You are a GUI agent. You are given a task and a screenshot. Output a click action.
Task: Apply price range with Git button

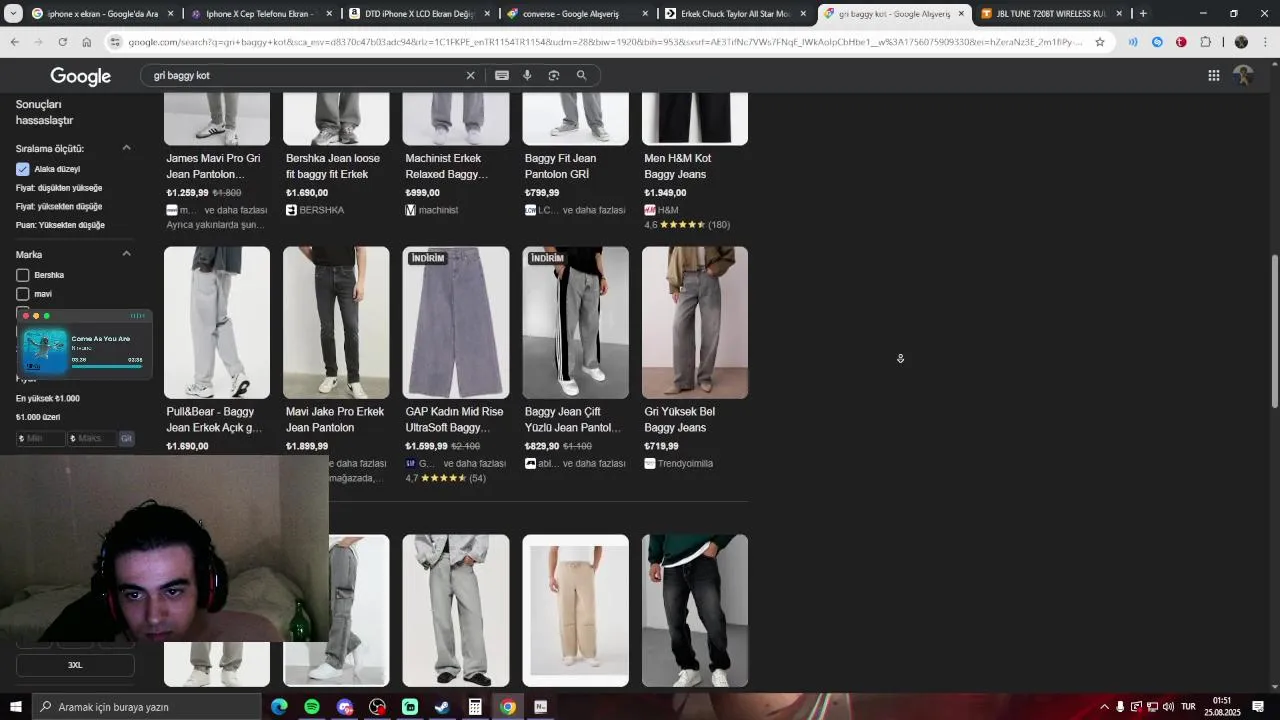(126, 438)
